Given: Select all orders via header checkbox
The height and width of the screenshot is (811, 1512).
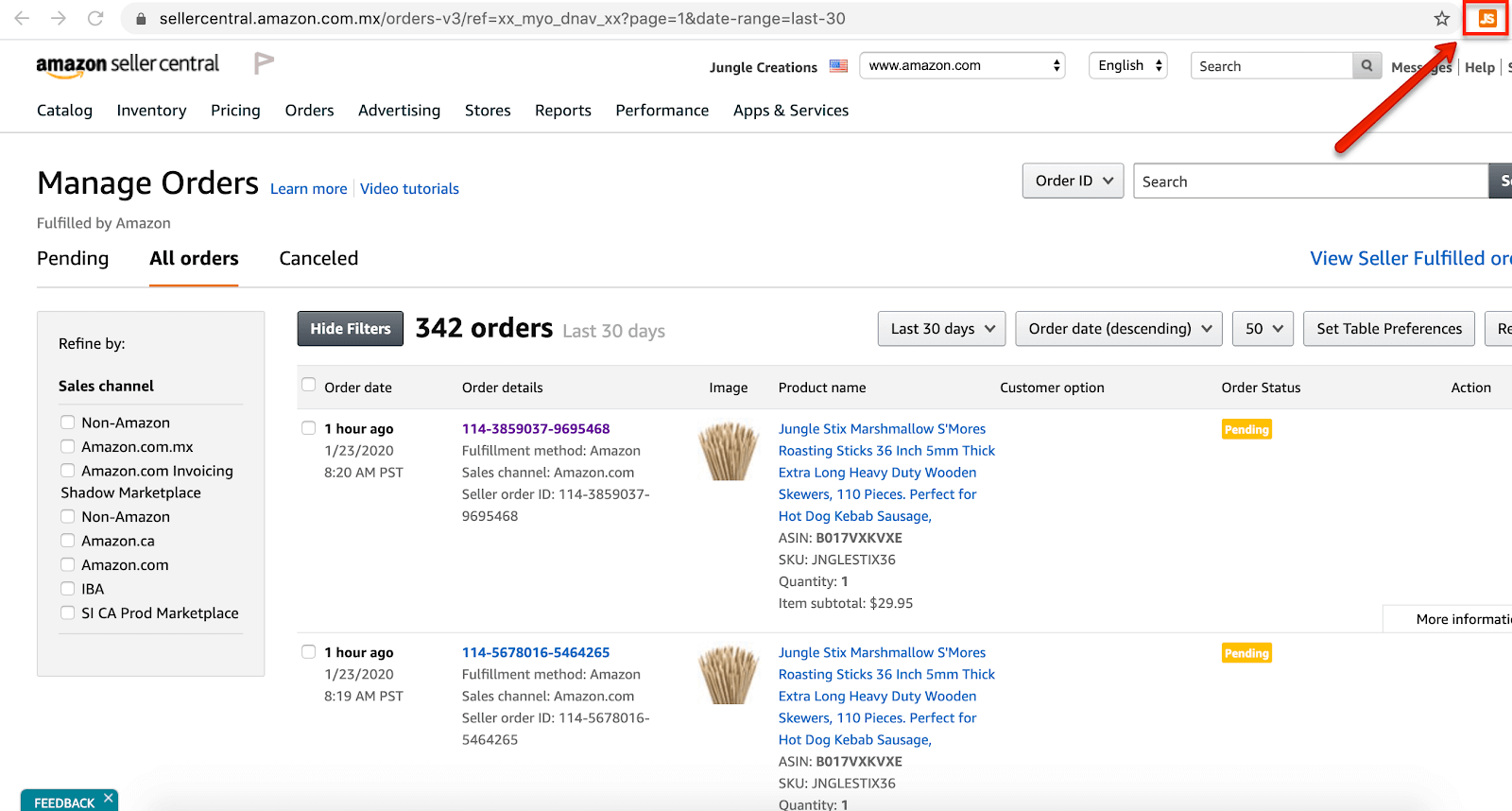Looking at the screenshot, I should pos(308,385).
